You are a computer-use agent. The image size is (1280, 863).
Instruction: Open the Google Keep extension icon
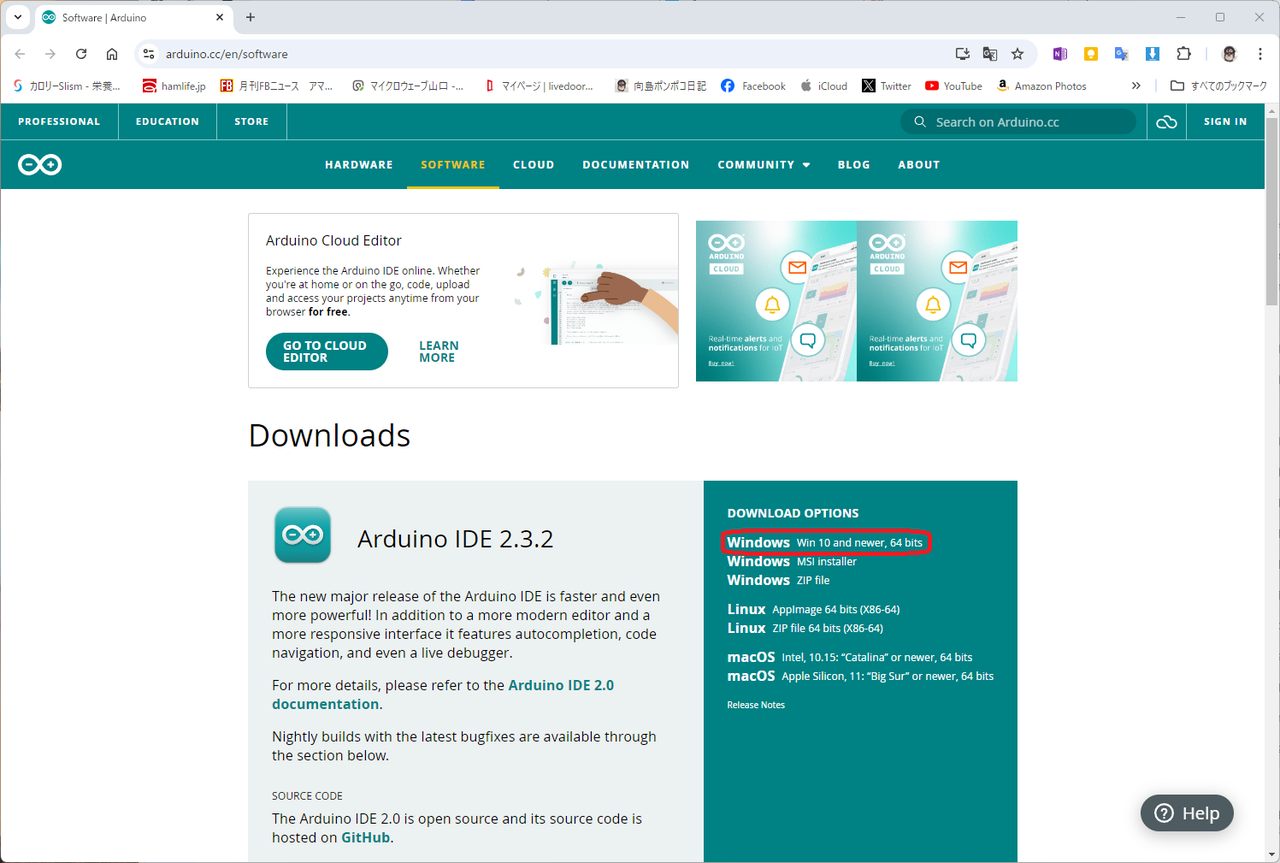click(x=1090, y=53)
